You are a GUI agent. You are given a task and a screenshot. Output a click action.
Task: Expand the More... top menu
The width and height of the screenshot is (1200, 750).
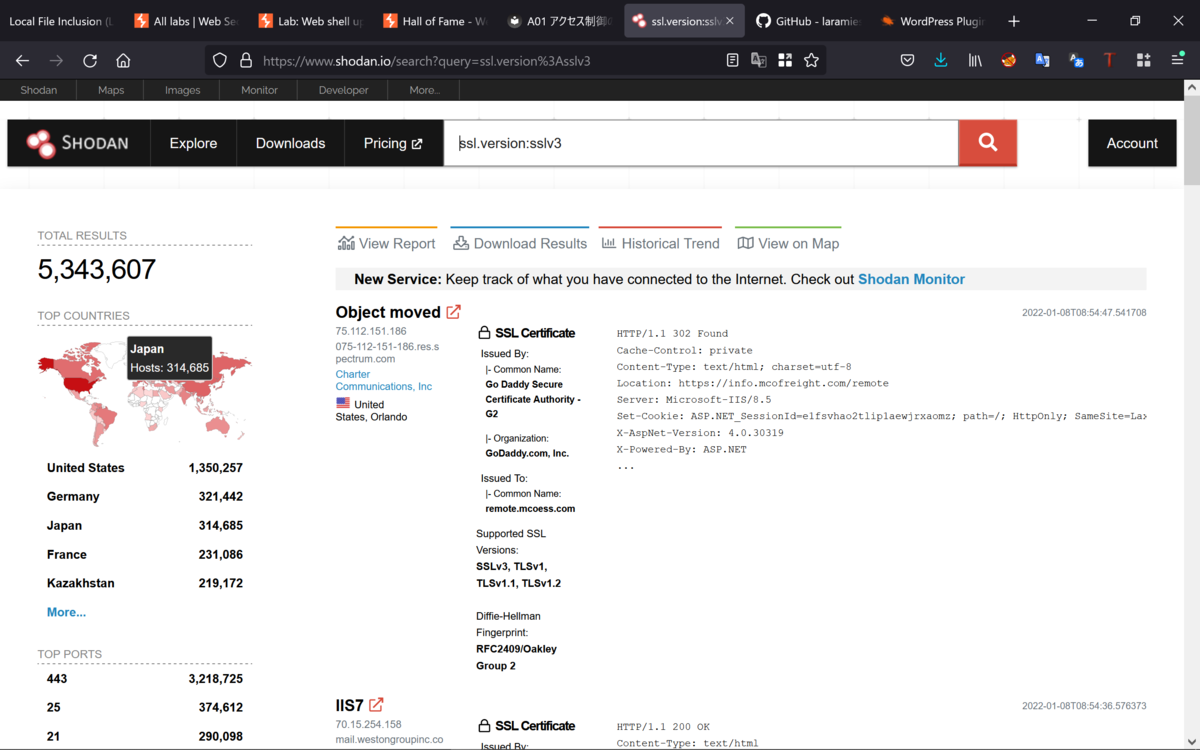[x=424, y=90]
